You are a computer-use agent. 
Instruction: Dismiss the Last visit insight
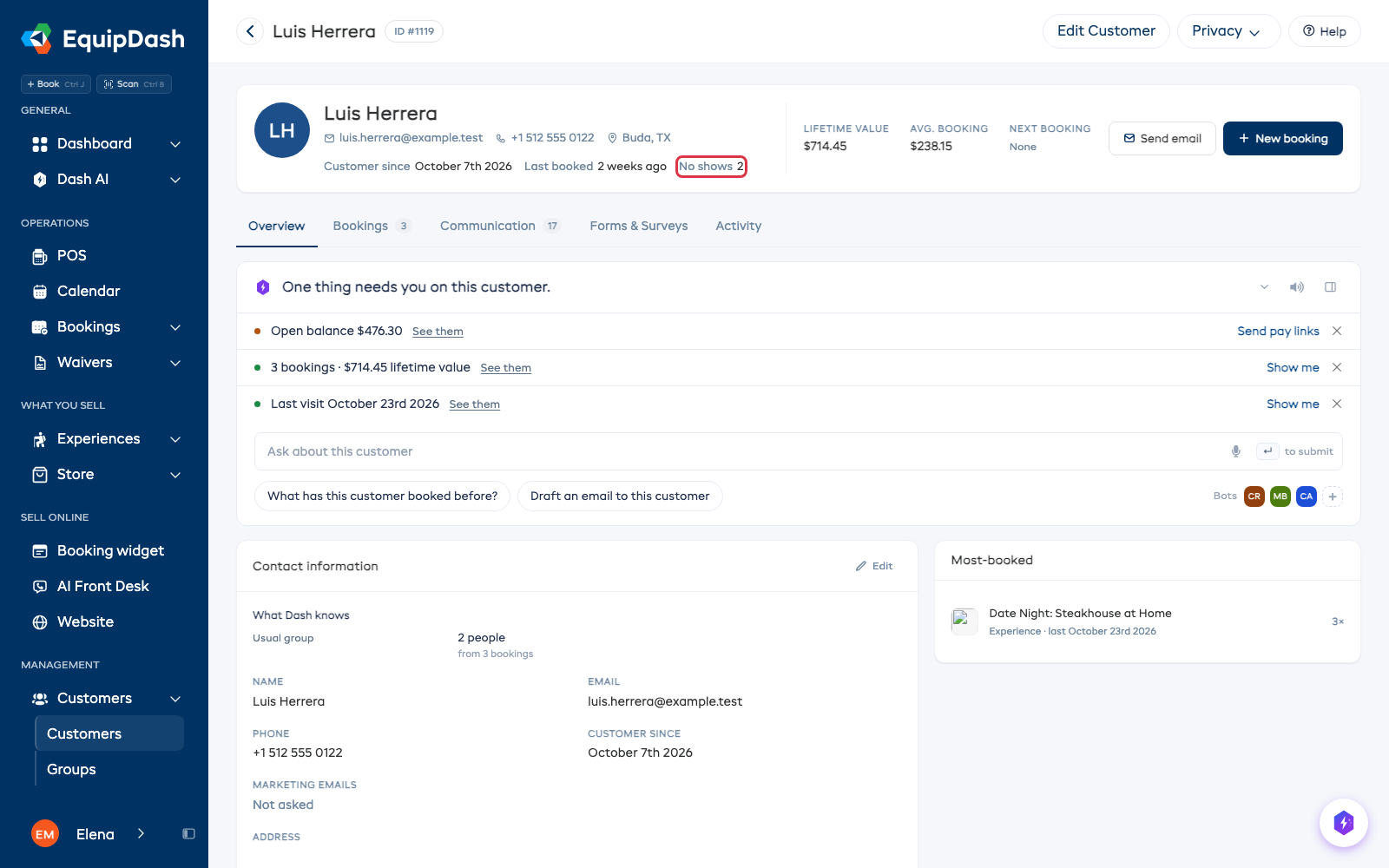[1337, 404]
